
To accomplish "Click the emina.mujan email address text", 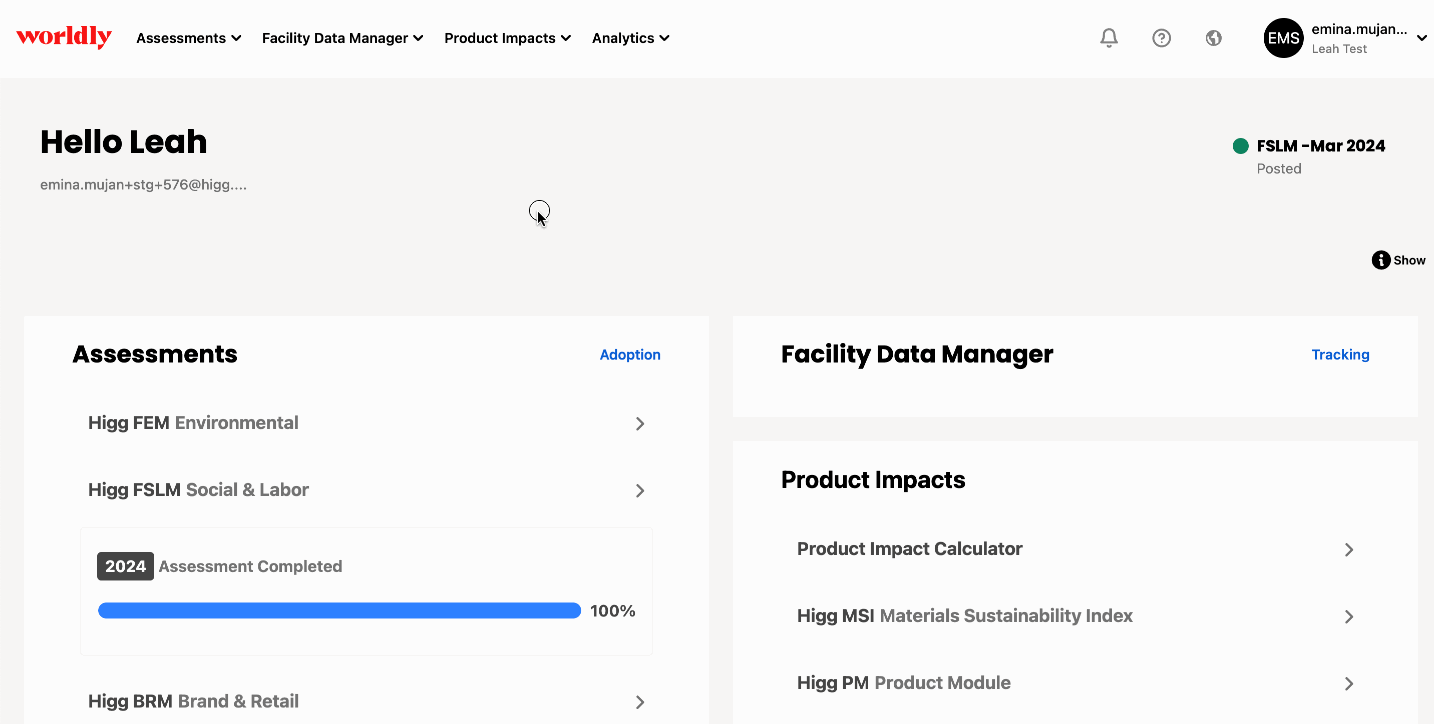I will pos(143,185).
